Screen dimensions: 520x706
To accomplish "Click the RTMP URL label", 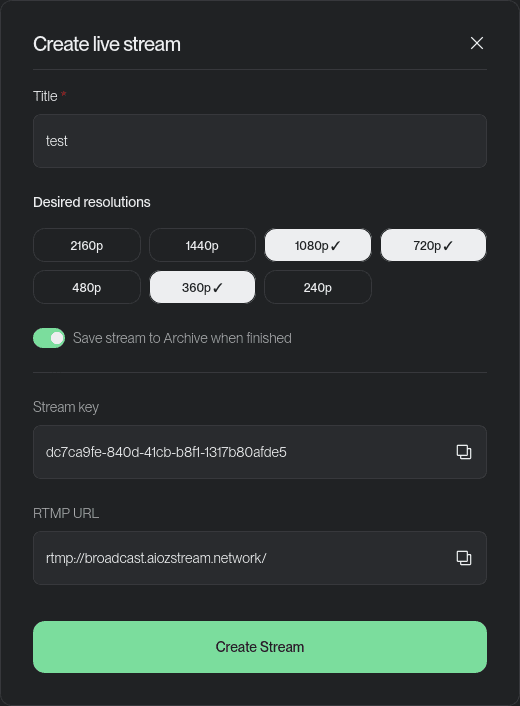I will [66, 513].
